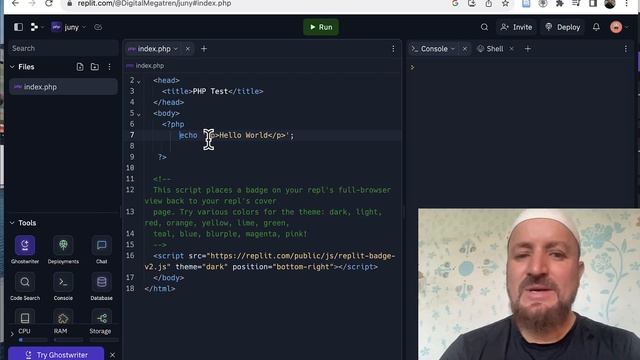Open the index.php tab dropdown arrow
The height and width of the screenshot is (360, 640).
point(176,49)
